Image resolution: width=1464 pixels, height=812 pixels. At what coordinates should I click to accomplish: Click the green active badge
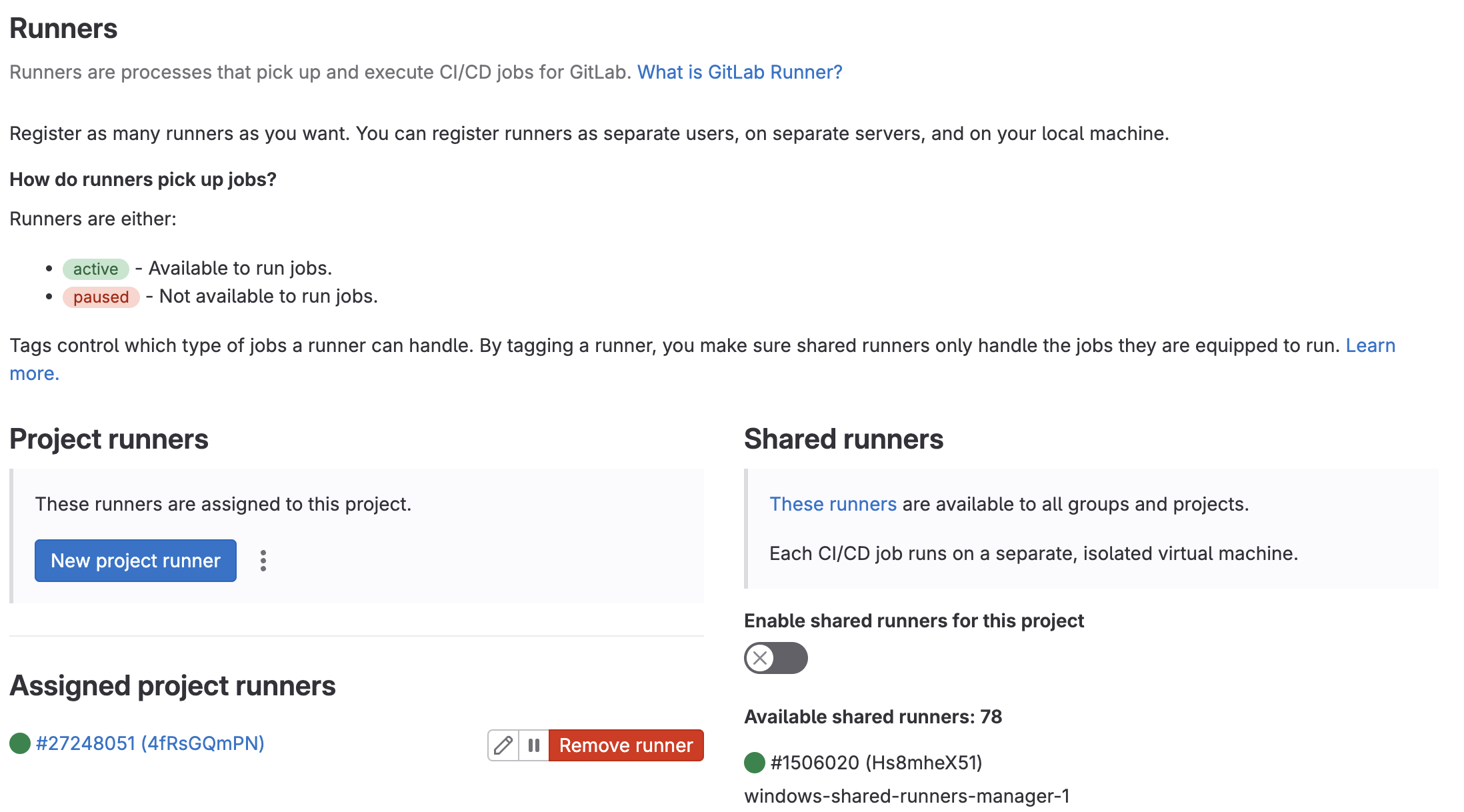(95, 269)
